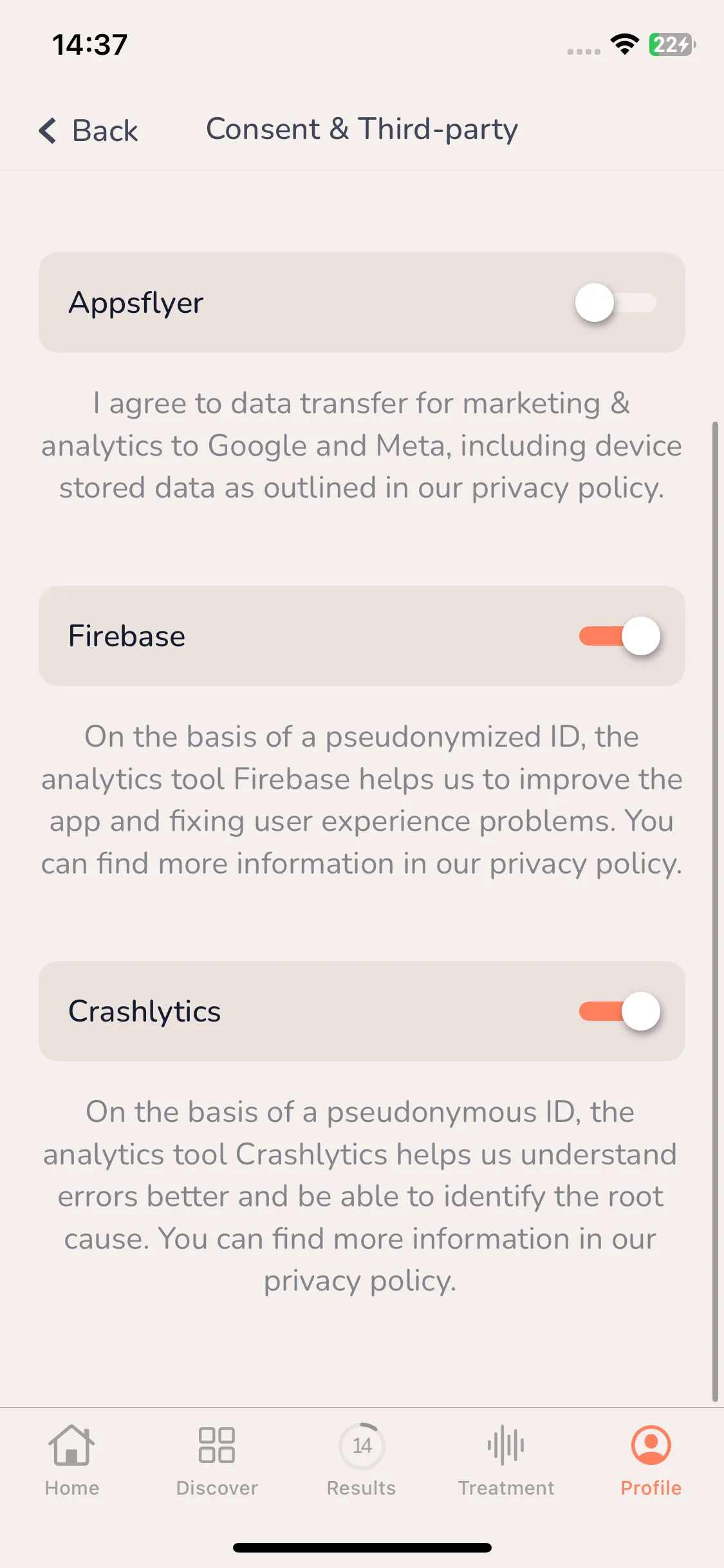Switch to the Treatment tab label
The image size is (724, 1568).
click(506, 1488)
